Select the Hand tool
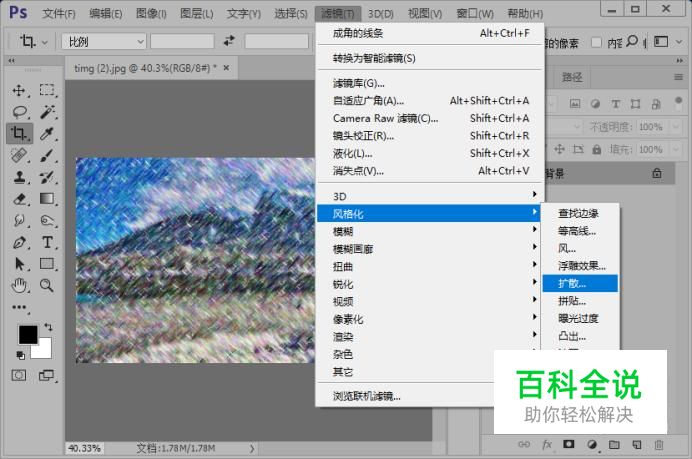The image size is (692, 459). point(19,286)
